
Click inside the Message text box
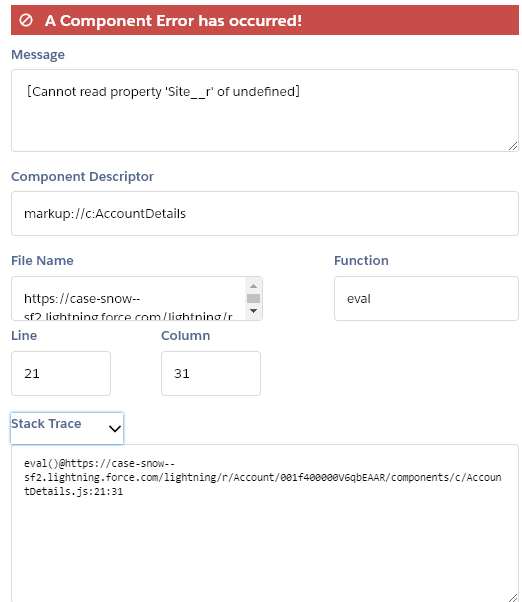pyautogui.click(x=265, y=111)
